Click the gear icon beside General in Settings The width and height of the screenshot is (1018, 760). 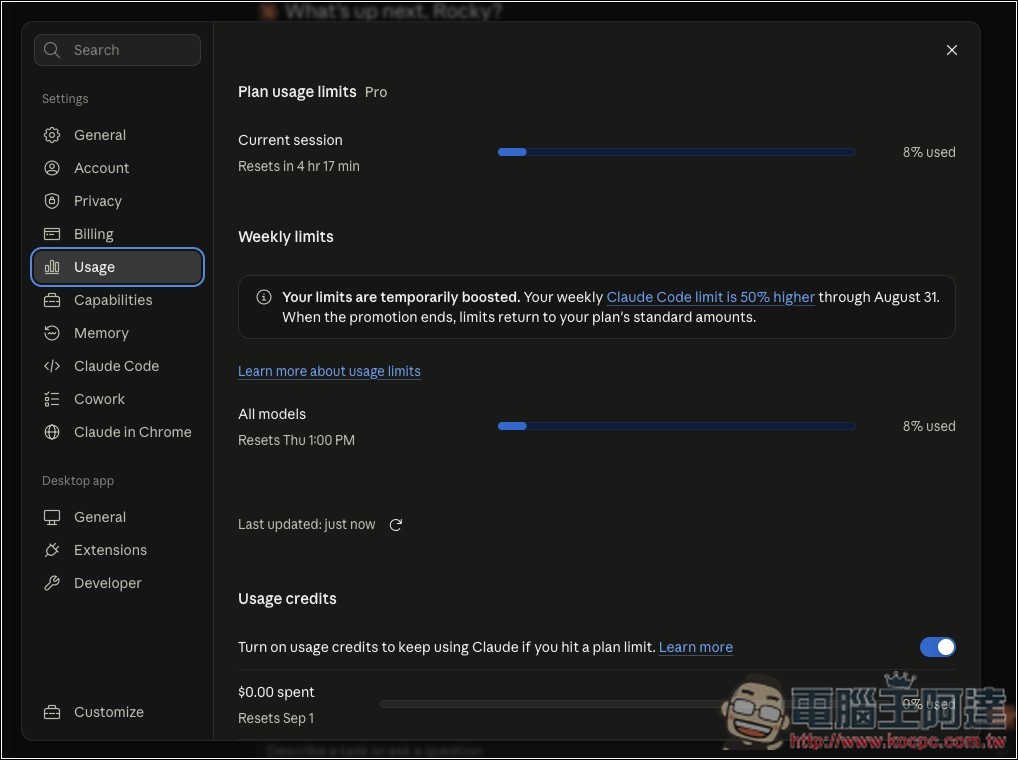coord(52,135)
